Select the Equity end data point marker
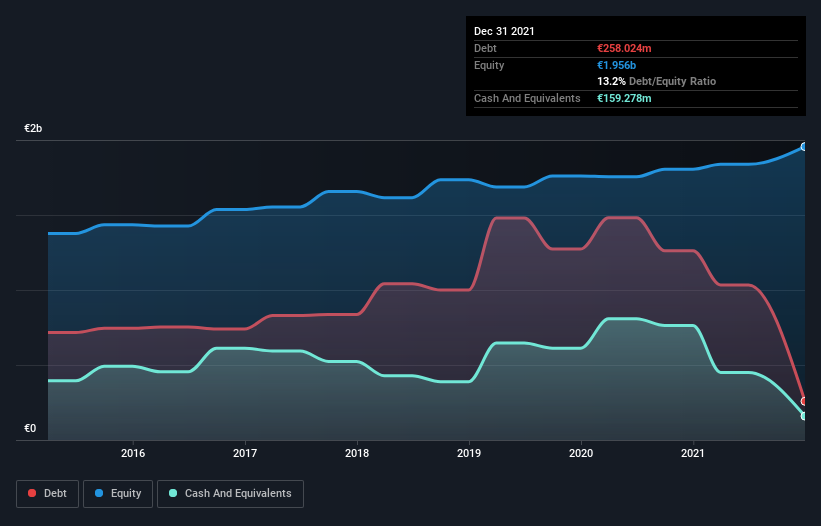The image size is (821, 526). [804, 147]
